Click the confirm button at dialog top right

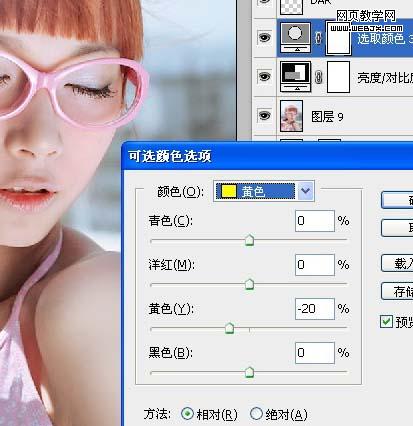click(397, 200)
